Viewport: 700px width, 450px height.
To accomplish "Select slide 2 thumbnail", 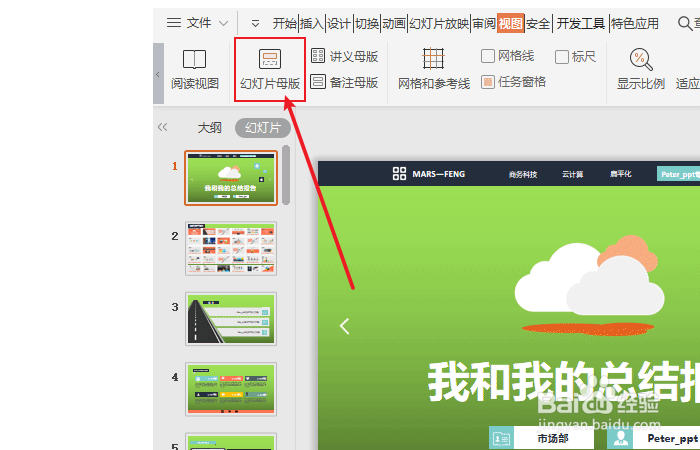I will click(x=231, y=248).
